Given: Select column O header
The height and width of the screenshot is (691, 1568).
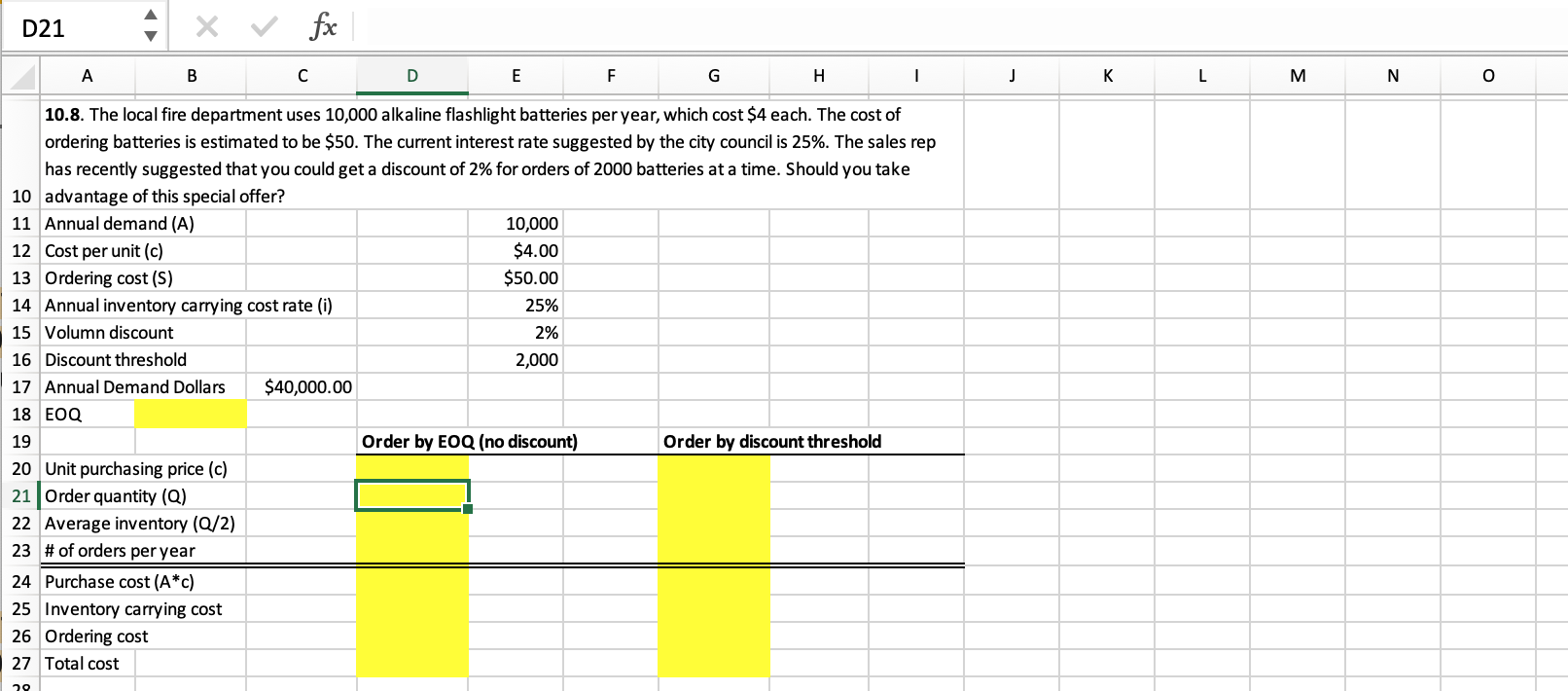Looking at the screenshot, I should 1488,76.
